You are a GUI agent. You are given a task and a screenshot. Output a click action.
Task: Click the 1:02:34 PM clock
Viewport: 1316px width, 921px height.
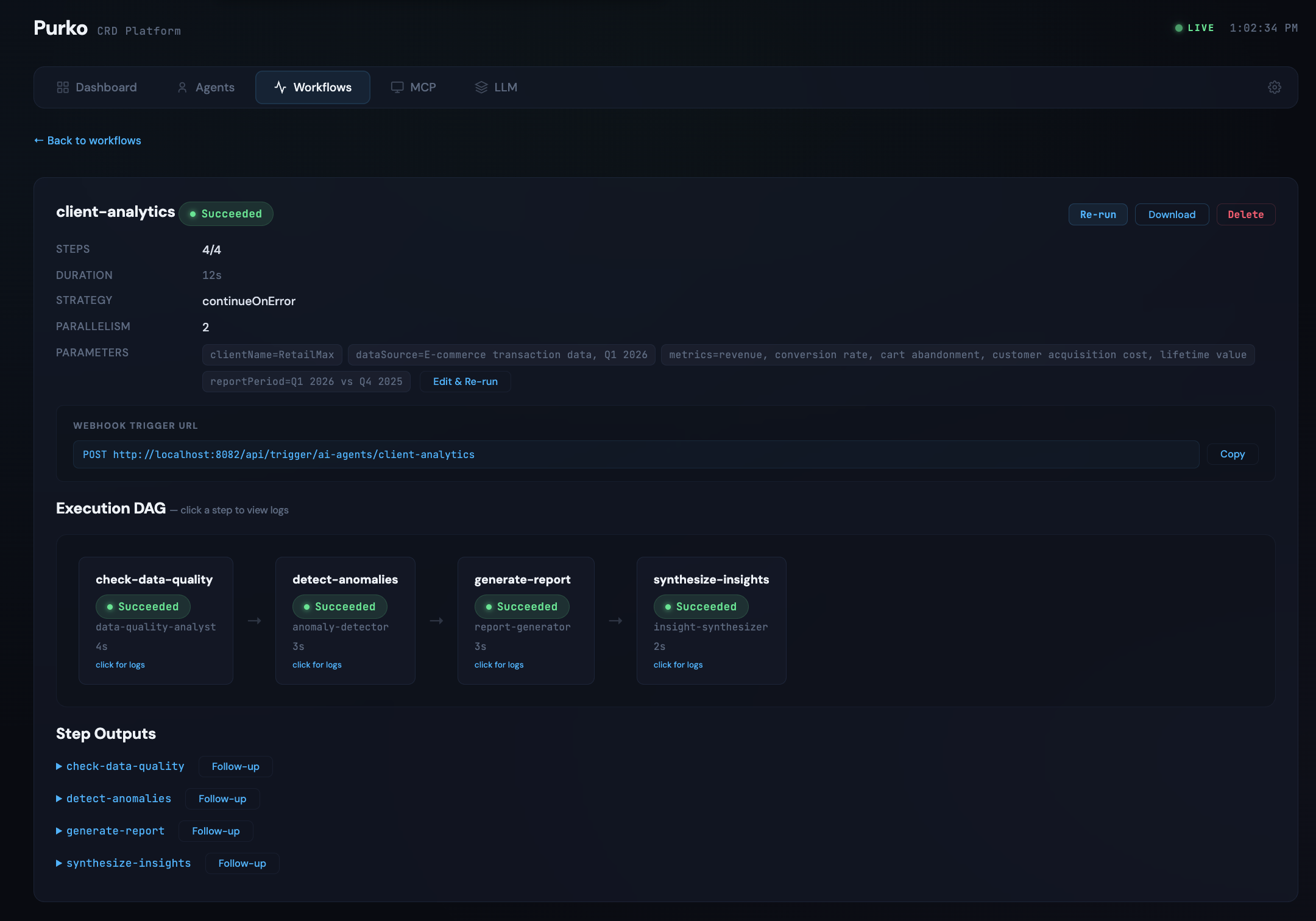[1264, 28]
